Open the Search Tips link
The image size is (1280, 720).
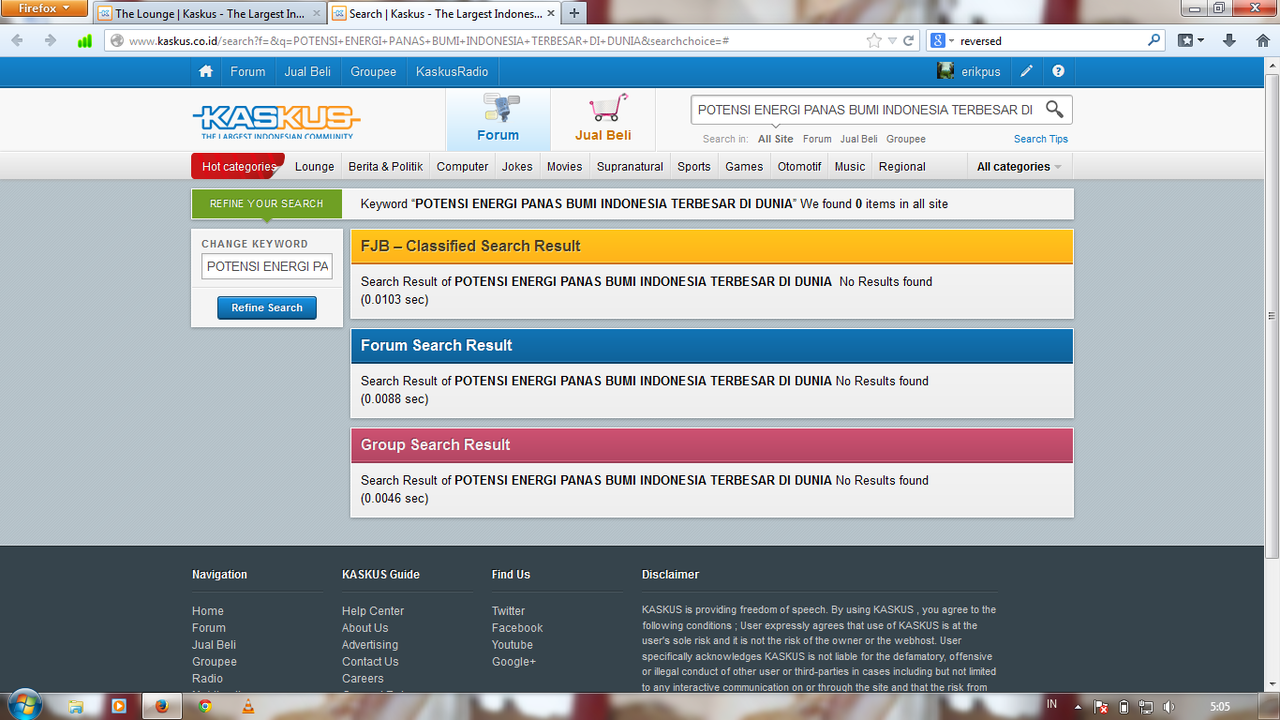(x=1041, y=139)
